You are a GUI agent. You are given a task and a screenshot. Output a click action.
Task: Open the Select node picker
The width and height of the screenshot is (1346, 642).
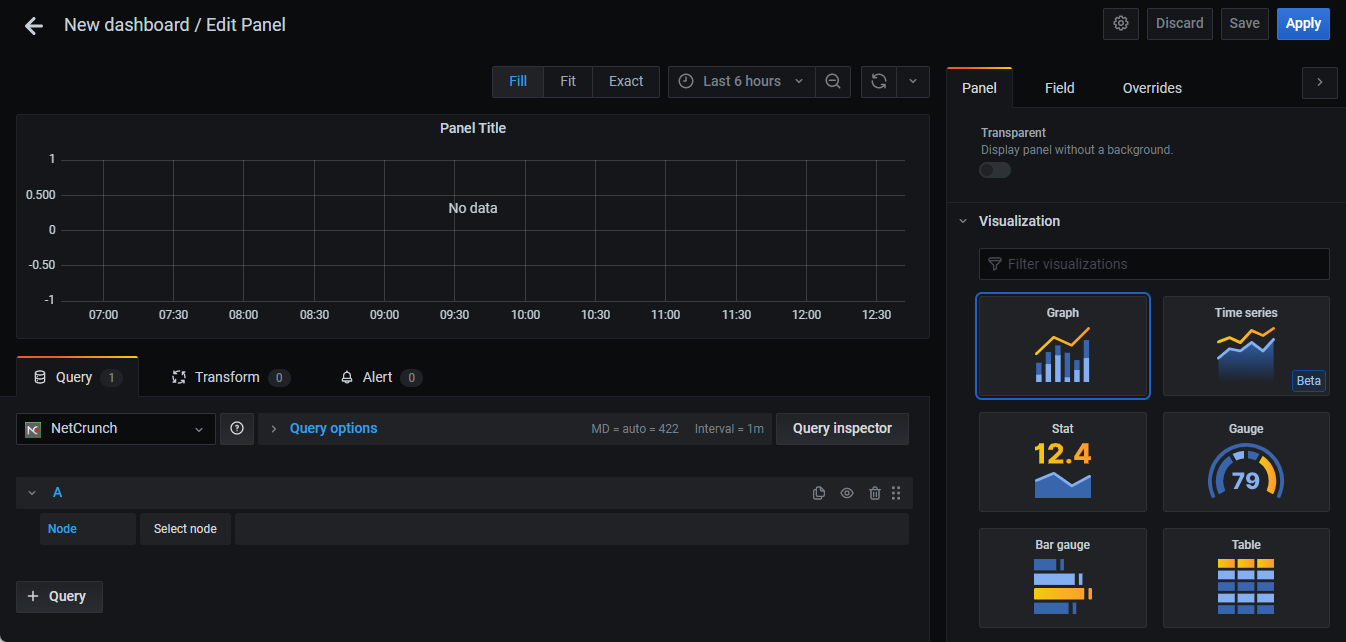tap(185, 529)
